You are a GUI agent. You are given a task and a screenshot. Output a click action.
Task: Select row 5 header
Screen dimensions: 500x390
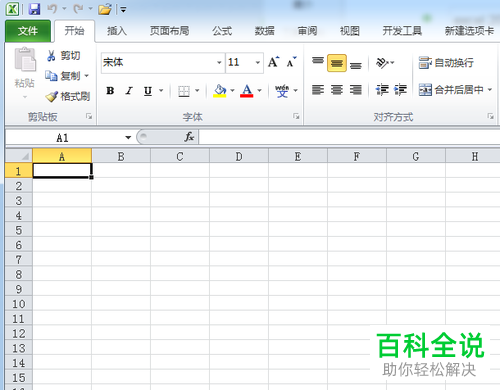[x=19, y=230]
